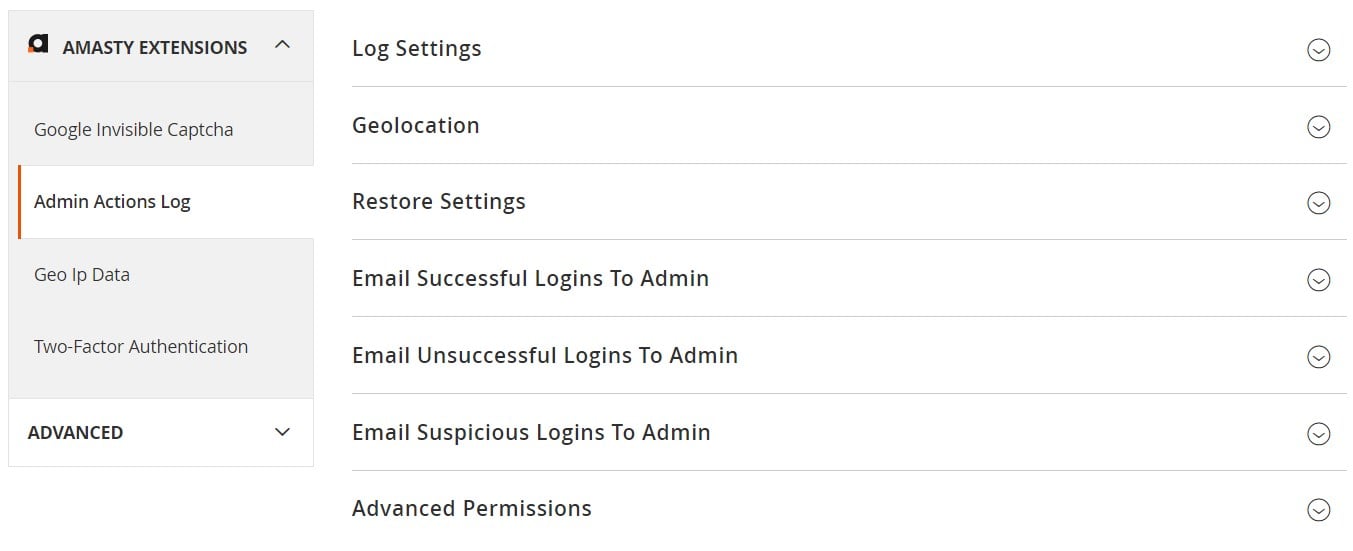Click the circled arrow beside Email Successful Logins
The height and width of the screenshot is (551, 1353).
point(1319,280)
